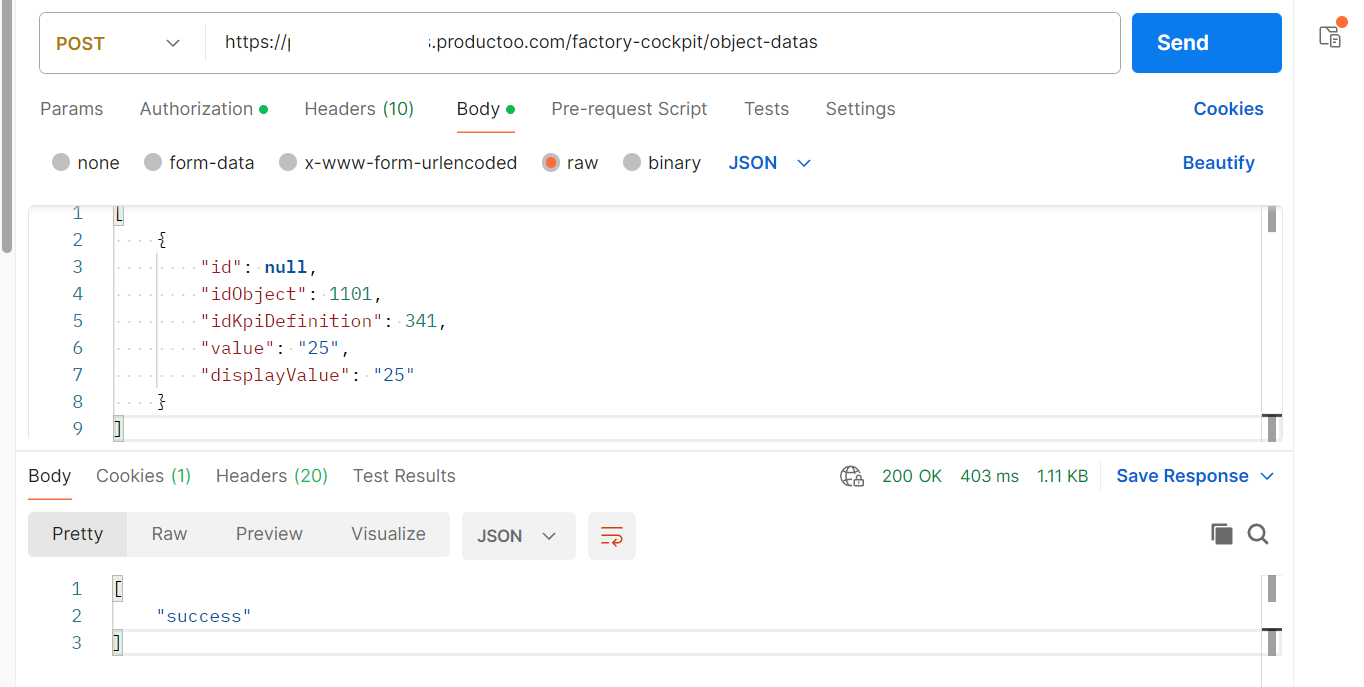The height and width of the screenshot is (687, 1364).
Task: Search the response using the magnifier icon
Action: (x=1258, y=534)
